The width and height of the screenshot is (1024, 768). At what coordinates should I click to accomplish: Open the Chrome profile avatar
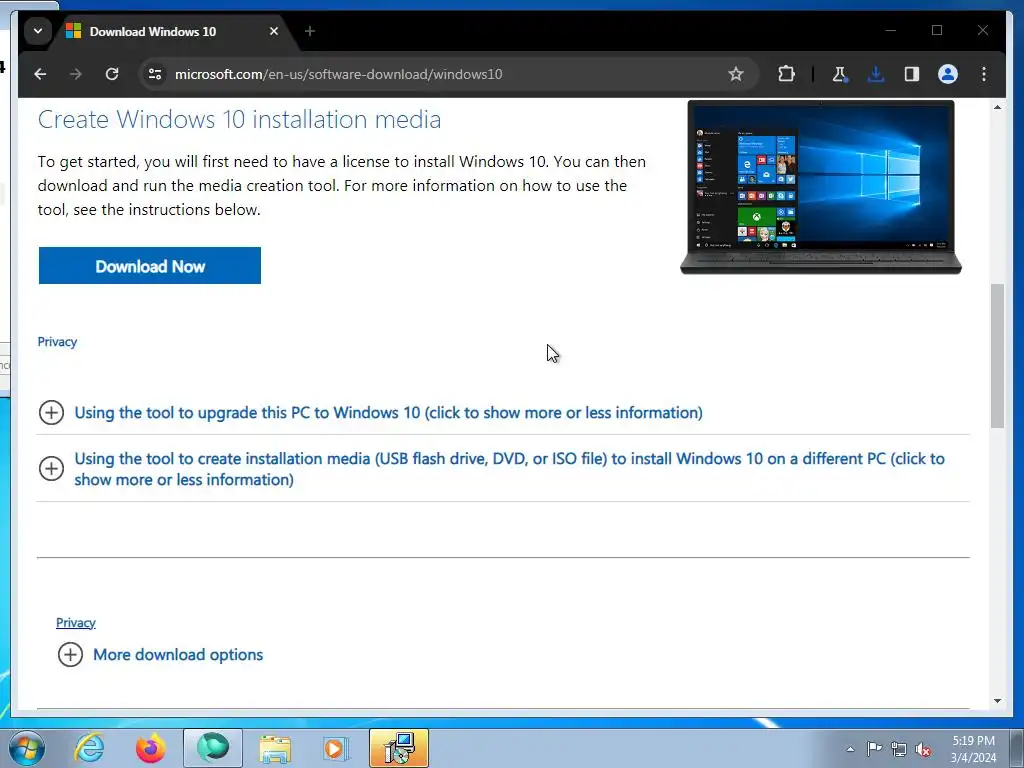[948, 74]
